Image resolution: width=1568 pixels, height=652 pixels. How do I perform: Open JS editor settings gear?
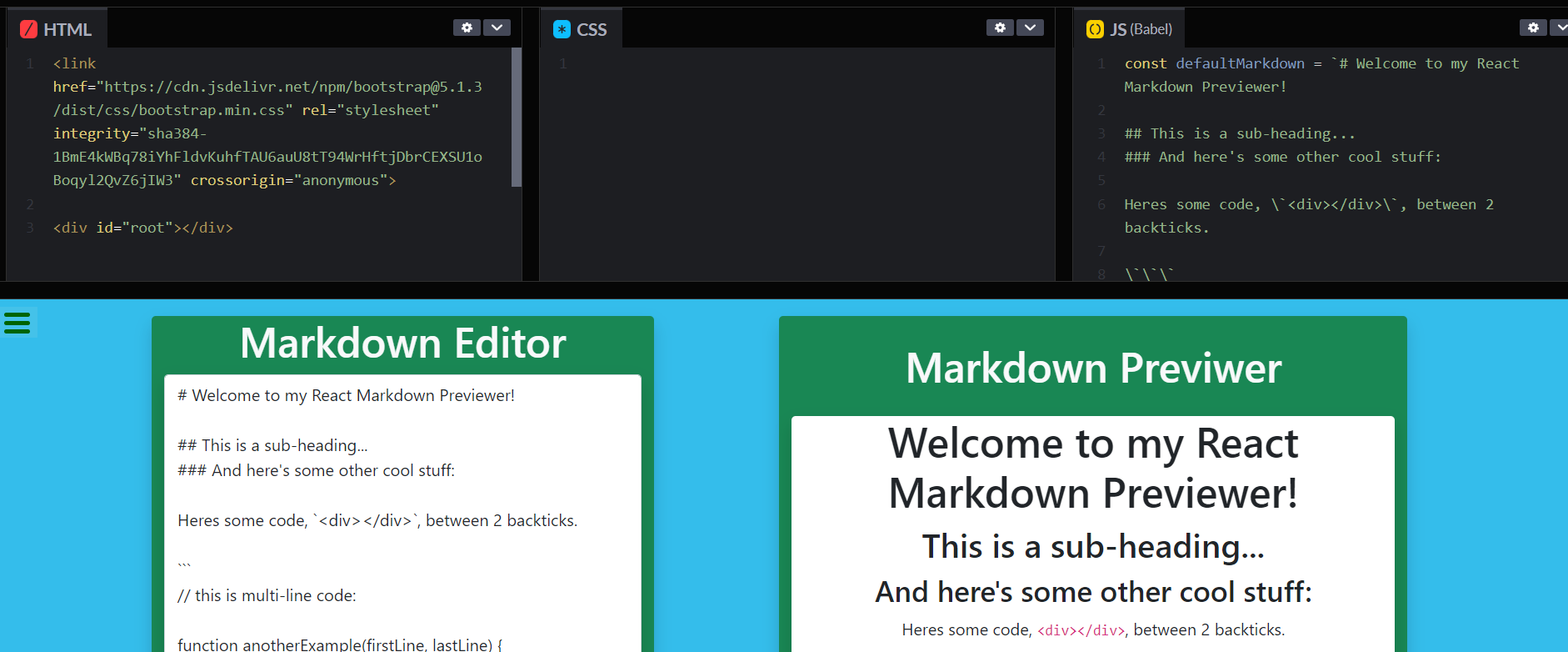(x=1533, y=28)
